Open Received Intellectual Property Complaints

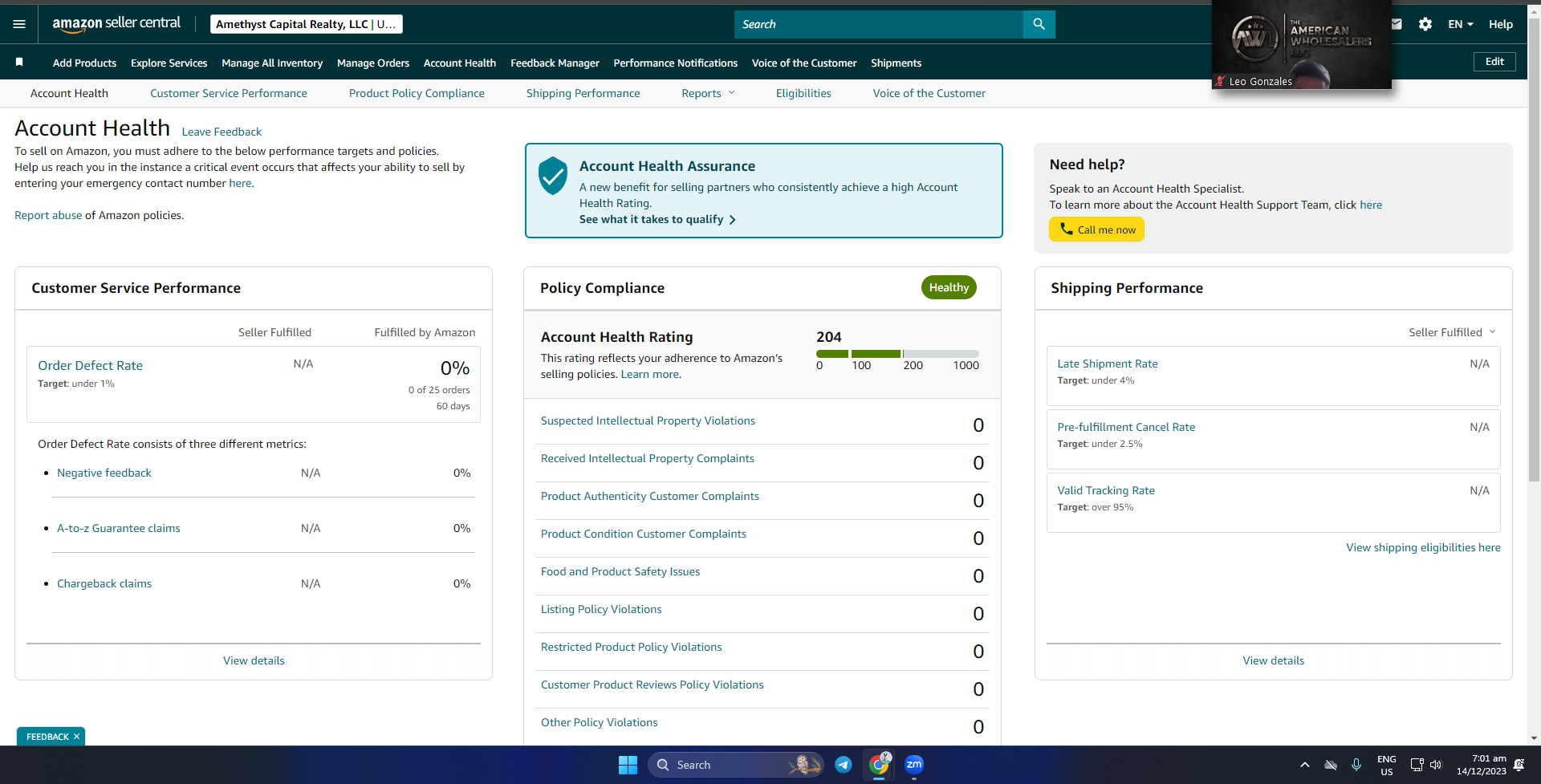coord(648,458)
